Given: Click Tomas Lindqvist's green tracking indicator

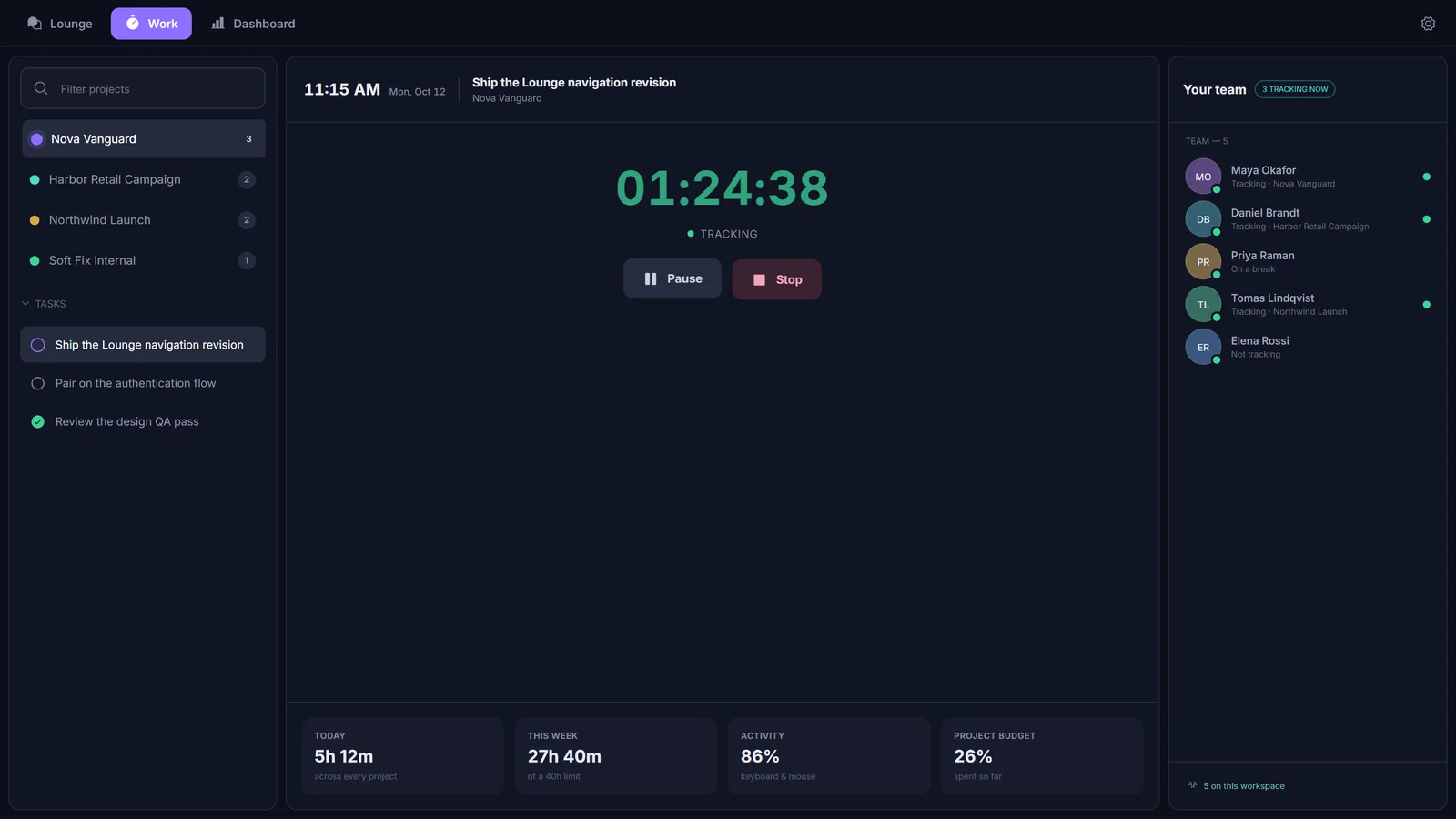Looking at the screenshot, I should 1426,305.
